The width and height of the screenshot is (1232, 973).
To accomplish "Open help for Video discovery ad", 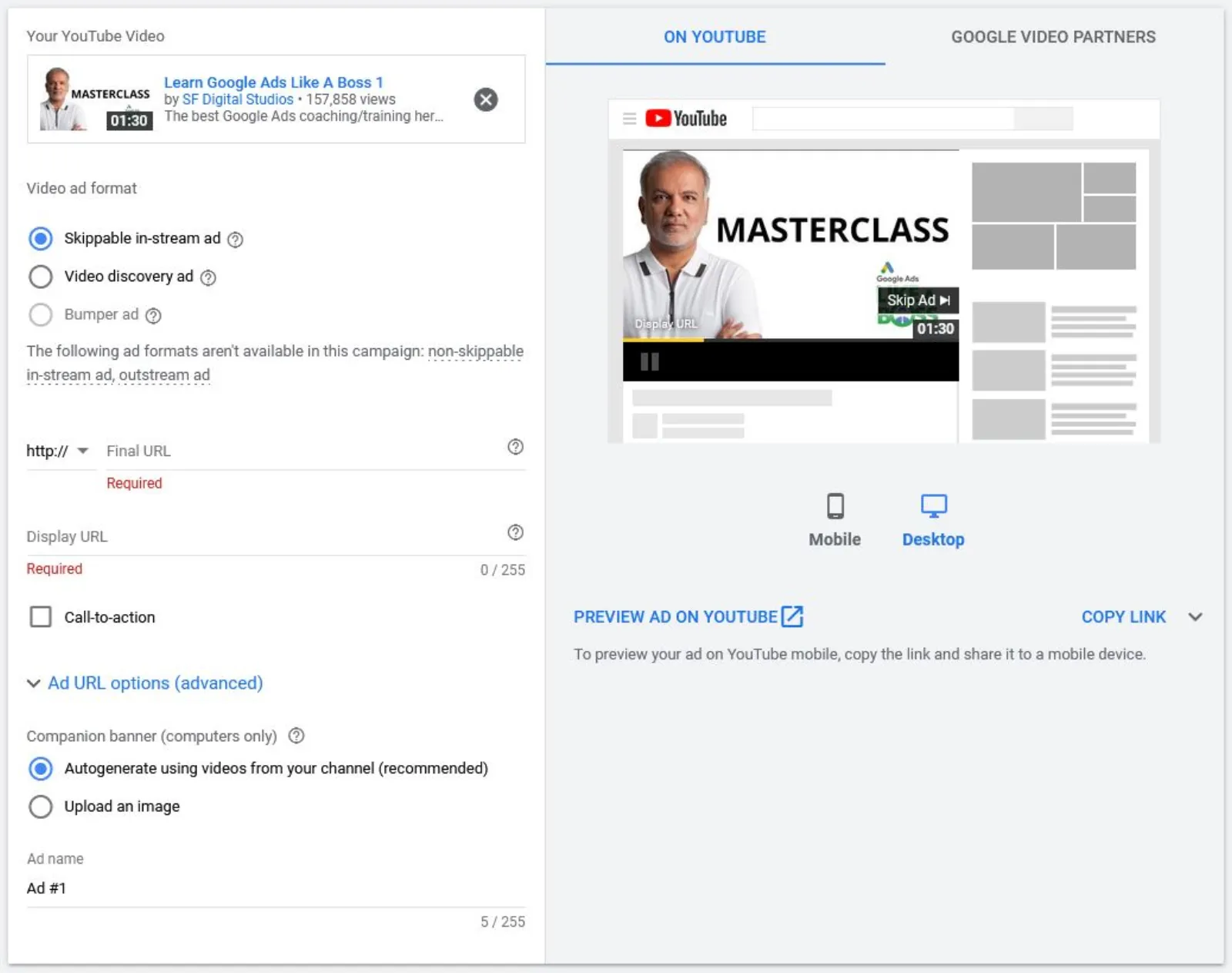I will 208,277.
